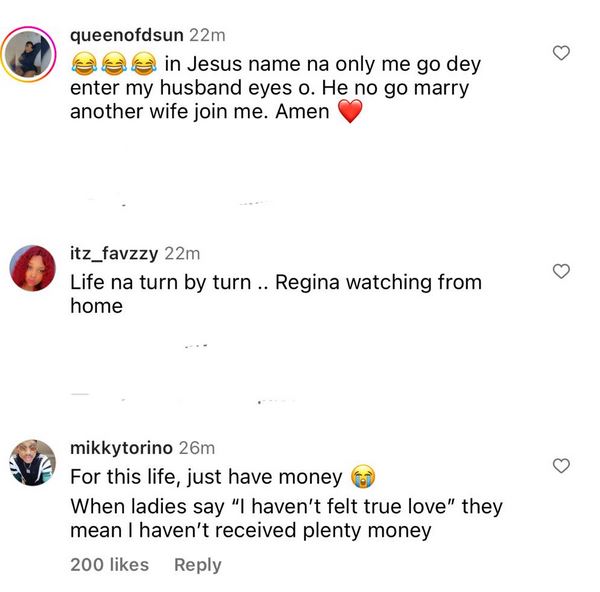Viewport: 600px width, 592px height.
Task: Click the queenofdsun username
Action: click(127, 35)
